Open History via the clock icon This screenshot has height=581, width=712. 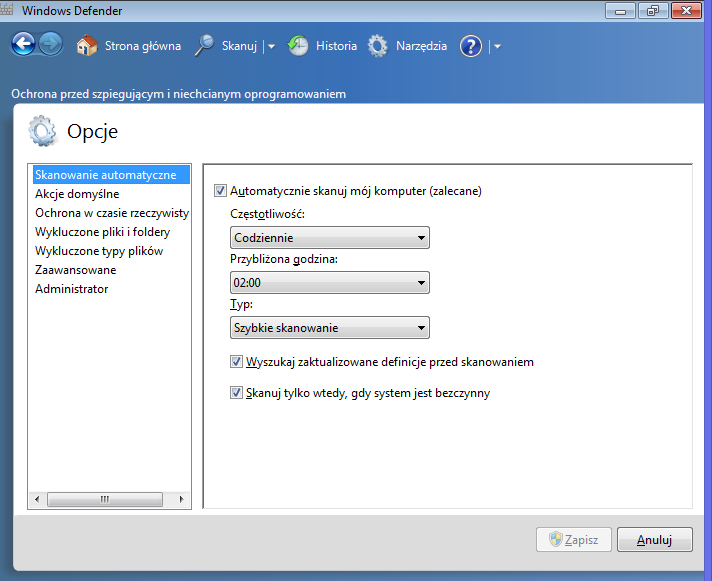coord(297,46)
